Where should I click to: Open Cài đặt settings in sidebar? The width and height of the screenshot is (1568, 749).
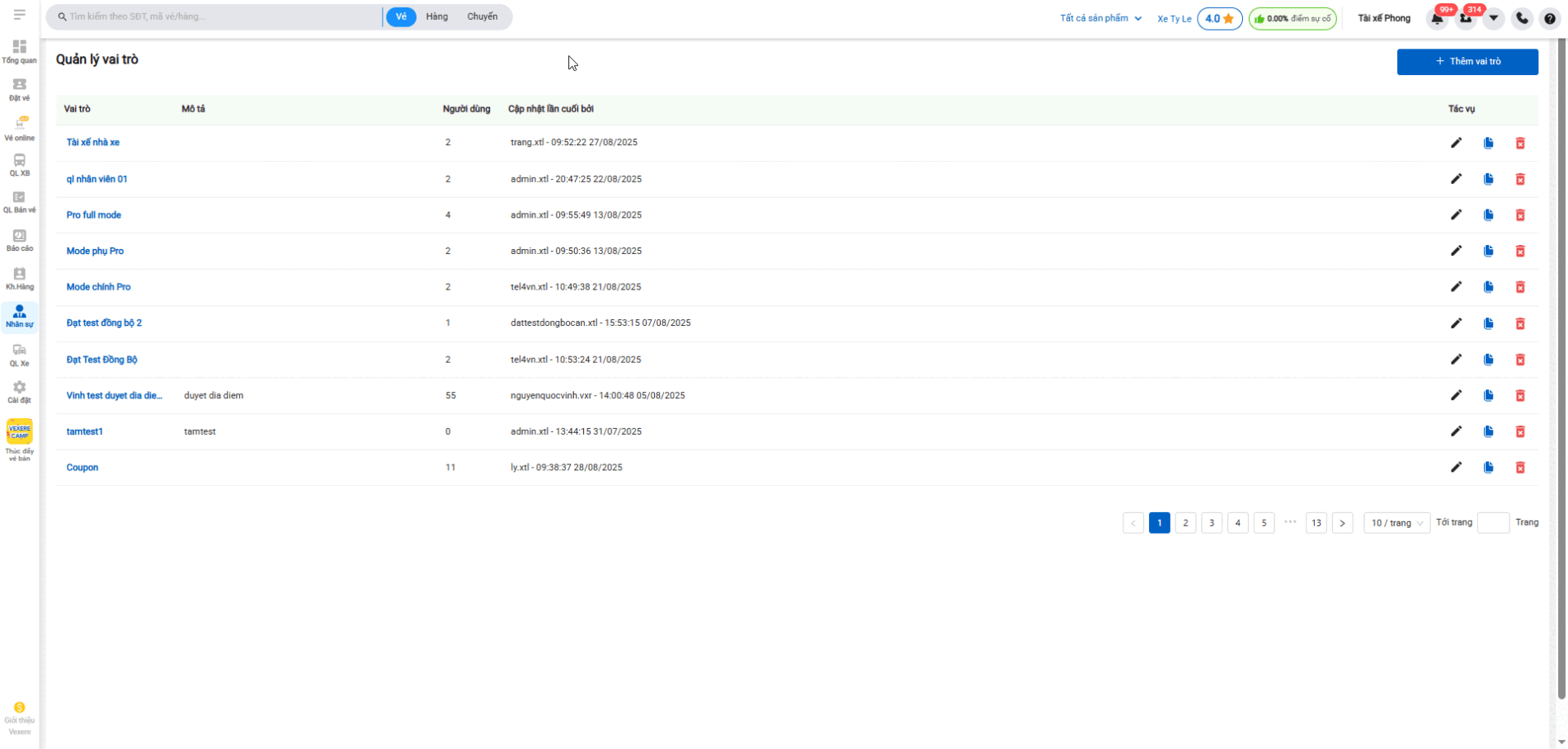pos(19,392)
